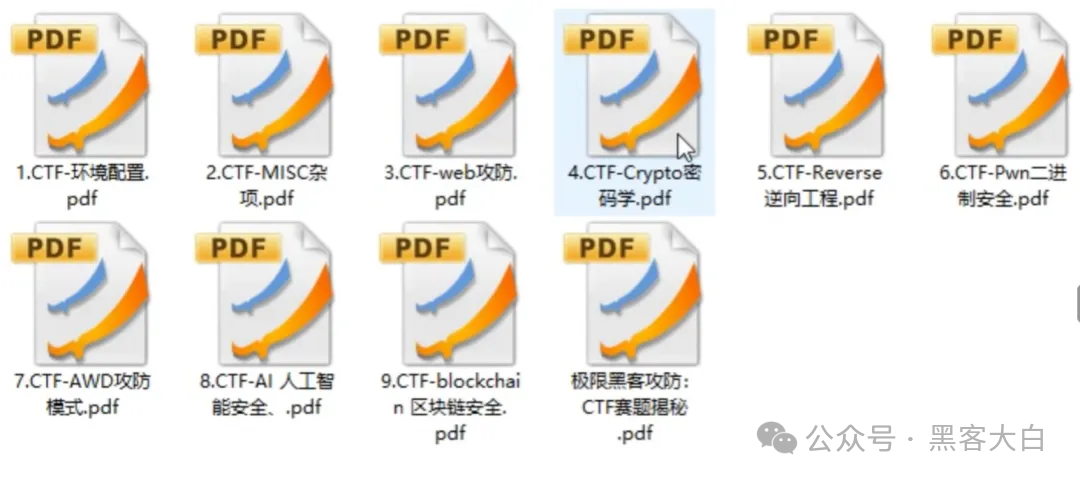This screenshot has height=481, width=1080.
Task: Click the 3.CTF-web攻防.pdf icon
Action: coord(450,88)
